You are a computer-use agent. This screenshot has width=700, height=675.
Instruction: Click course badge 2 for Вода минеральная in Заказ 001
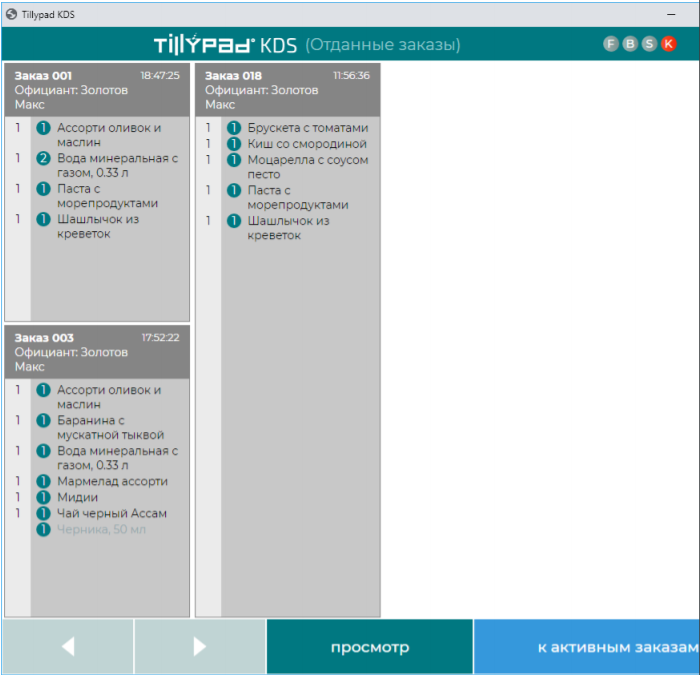pos(43,158)
